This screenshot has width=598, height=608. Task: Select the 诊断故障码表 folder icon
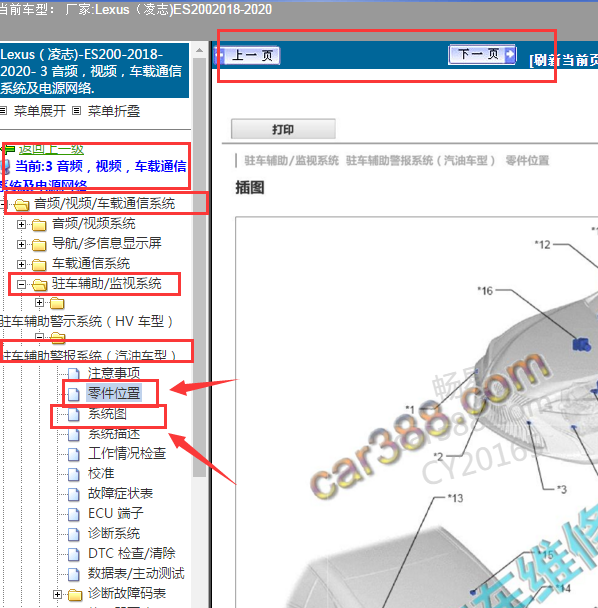75,594
